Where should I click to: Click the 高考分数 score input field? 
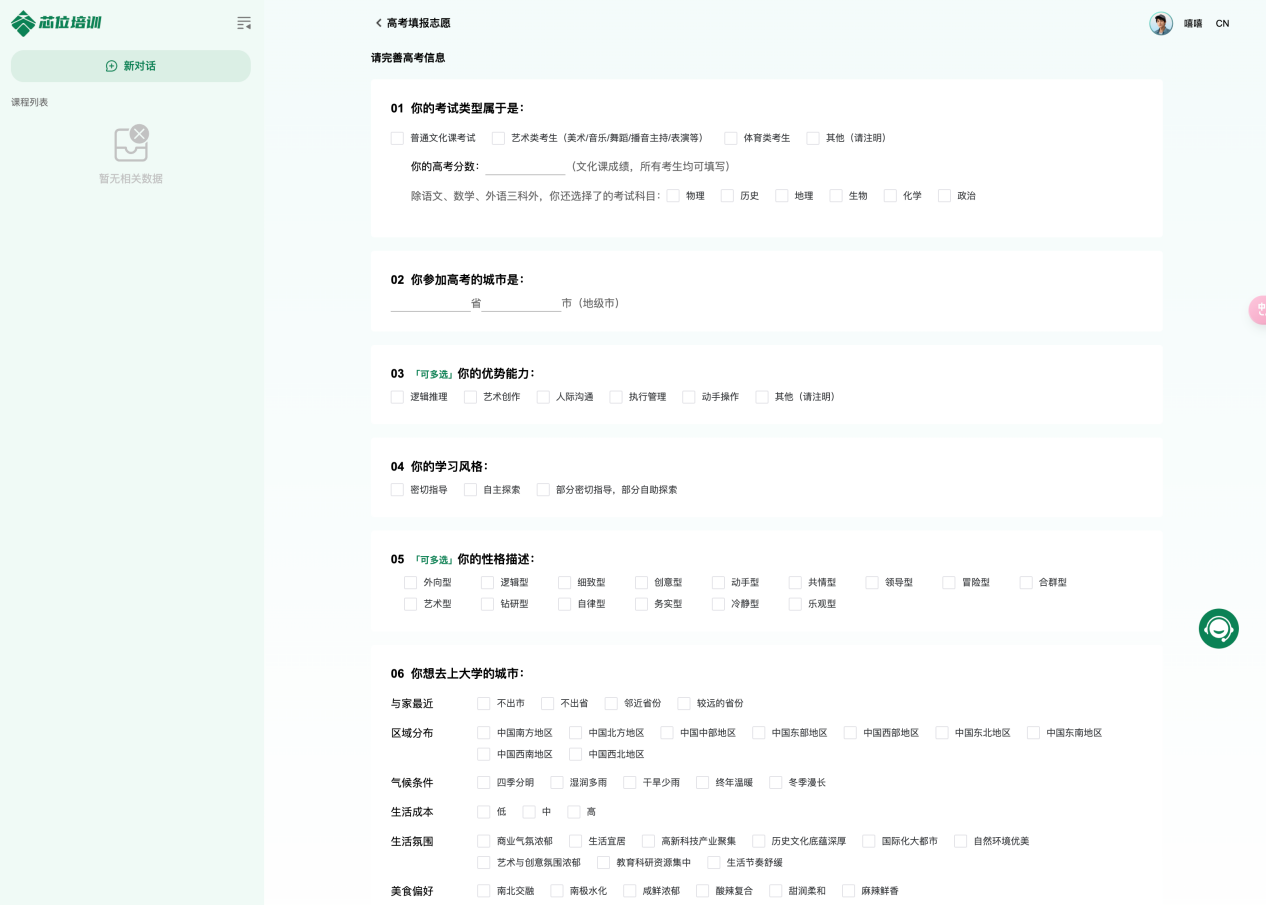525,166
